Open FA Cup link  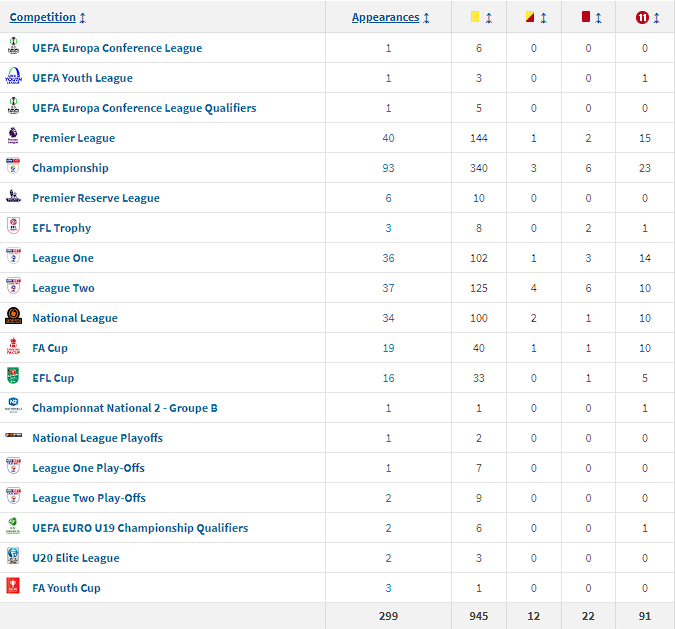tap(50, 348)
